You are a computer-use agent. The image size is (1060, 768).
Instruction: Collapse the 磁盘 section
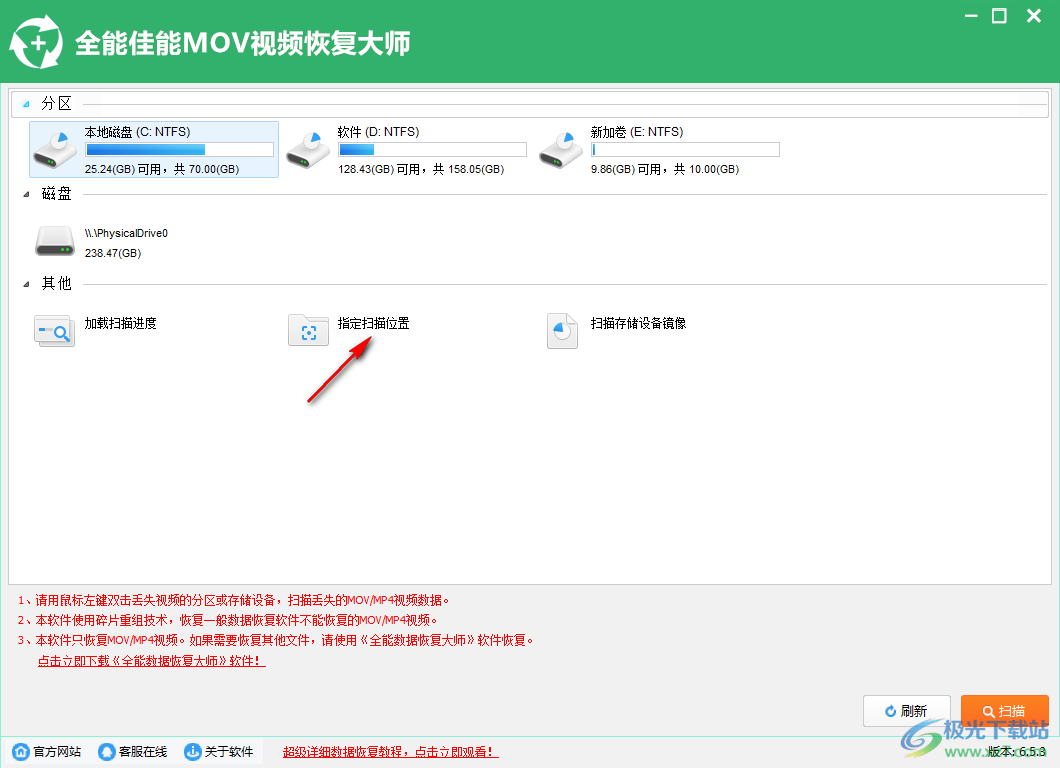(x=26, y=195)
